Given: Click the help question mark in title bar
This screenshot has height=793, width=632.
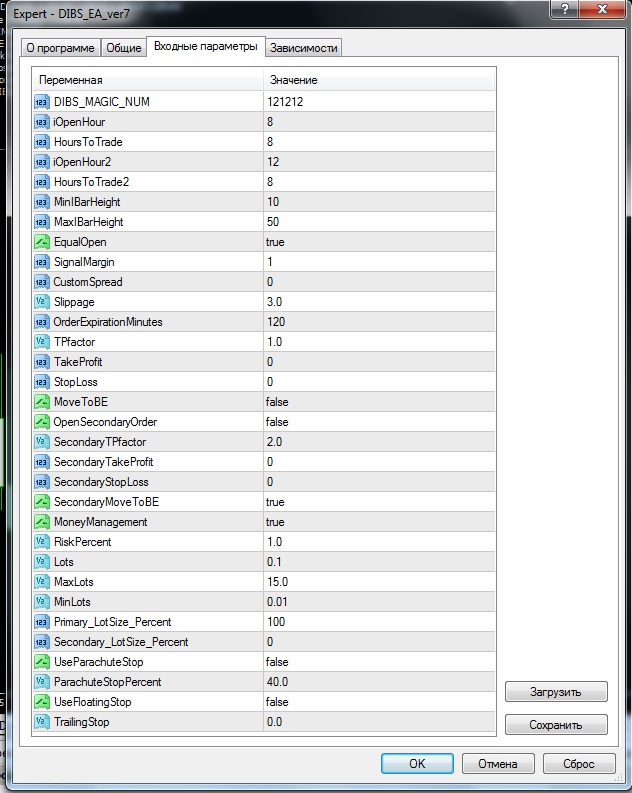Looking at the screenshot, I should (x=565, y=9).
